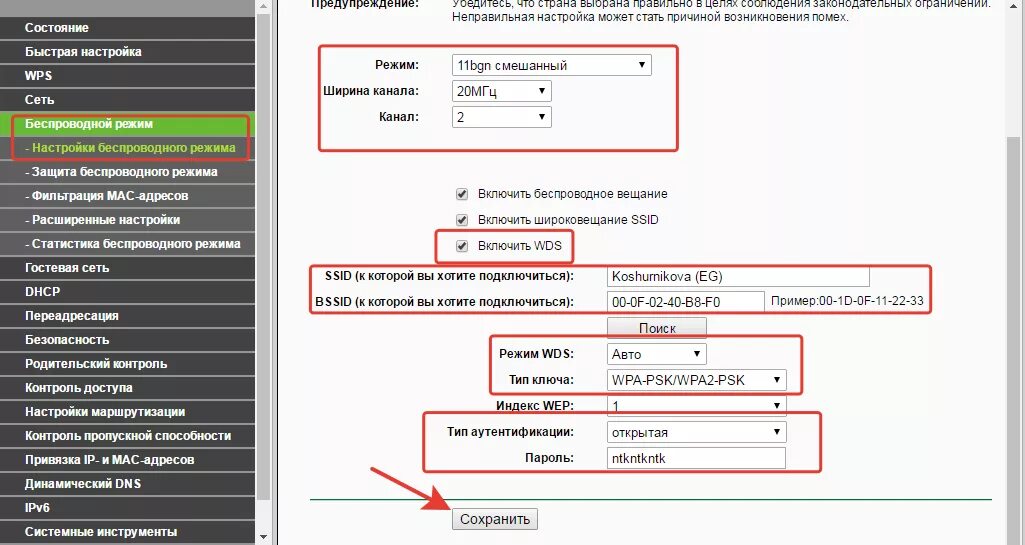Open Контроль пропускной способности in sidebar

pyautogui.click(x=127, y=436)
